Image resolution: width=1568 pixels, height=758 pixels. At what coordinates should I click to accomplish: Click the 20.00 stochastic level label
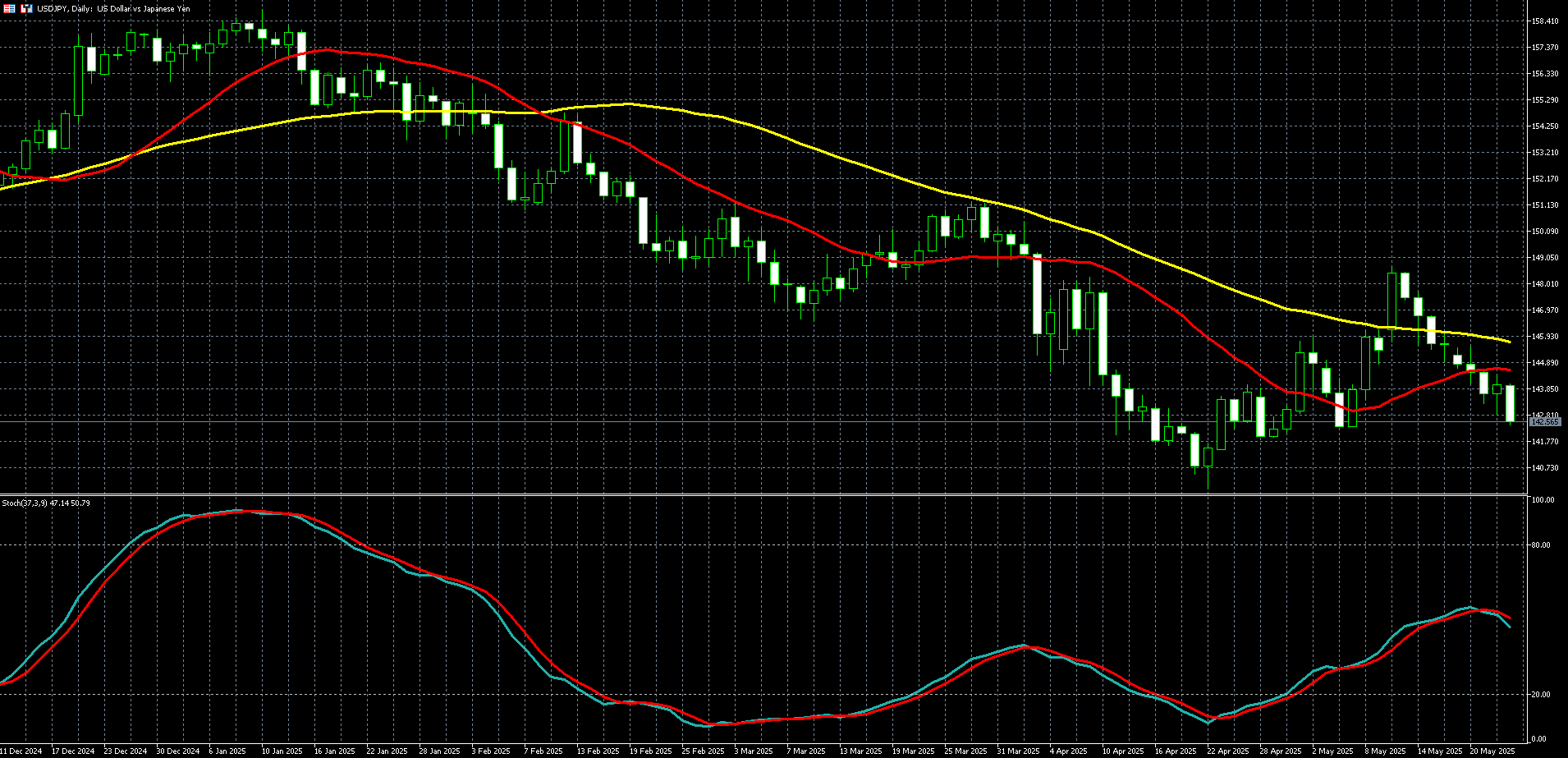[x=1541, y=695]
